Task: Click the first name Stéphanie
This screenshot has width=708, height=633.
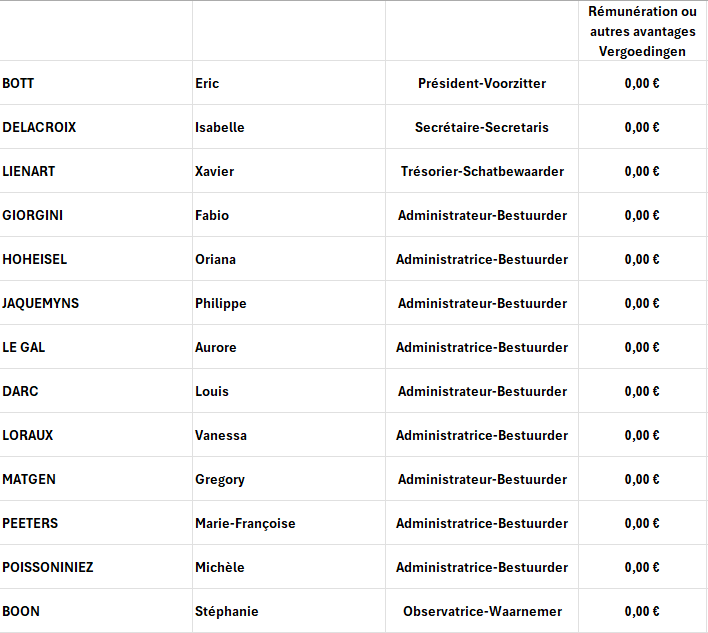Action: tap(227, 611)
